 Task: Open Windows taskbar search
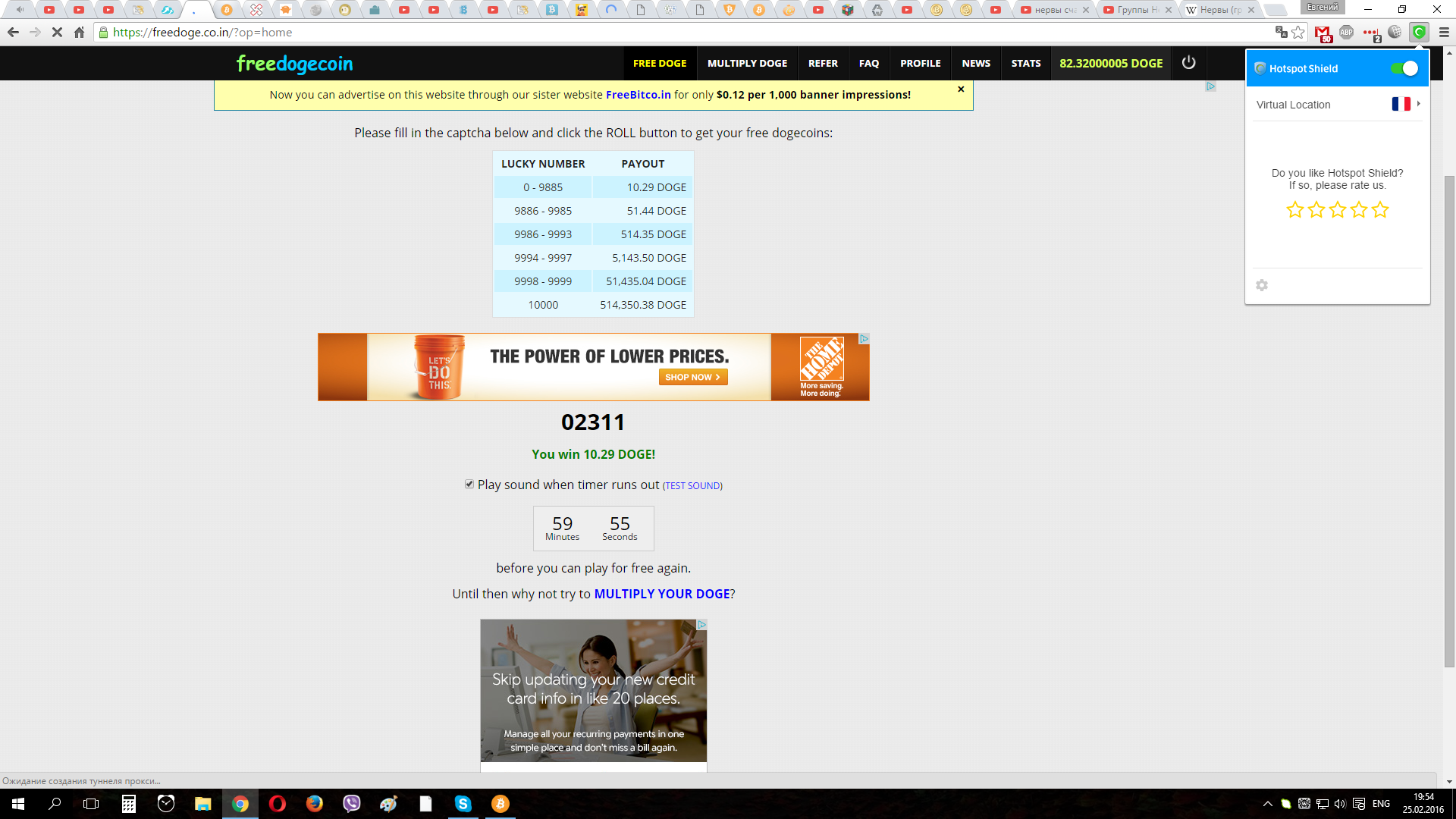pyautogui.click(x=55, y=804)
